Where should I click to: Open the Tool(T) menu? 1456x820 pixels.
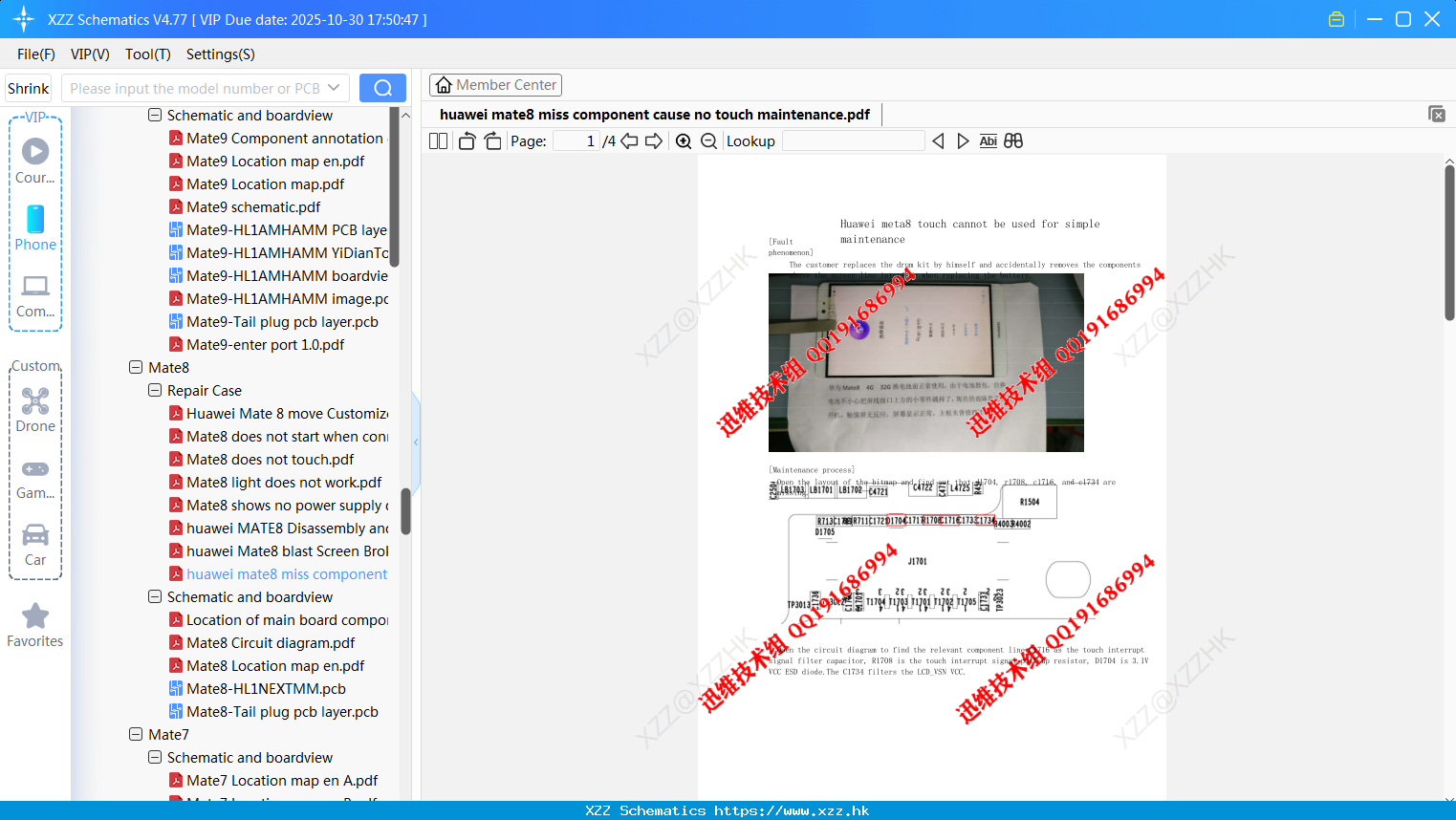(x=148, y=54)
